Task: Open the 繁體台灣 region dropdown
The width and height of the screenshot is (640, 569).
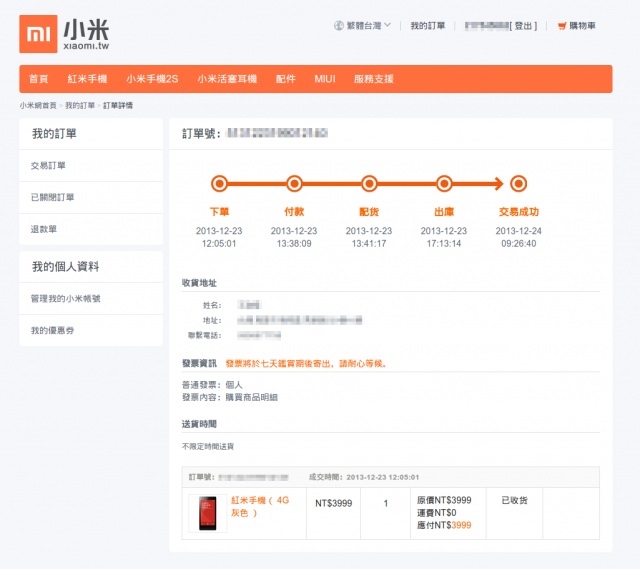Action: (369, 26)
